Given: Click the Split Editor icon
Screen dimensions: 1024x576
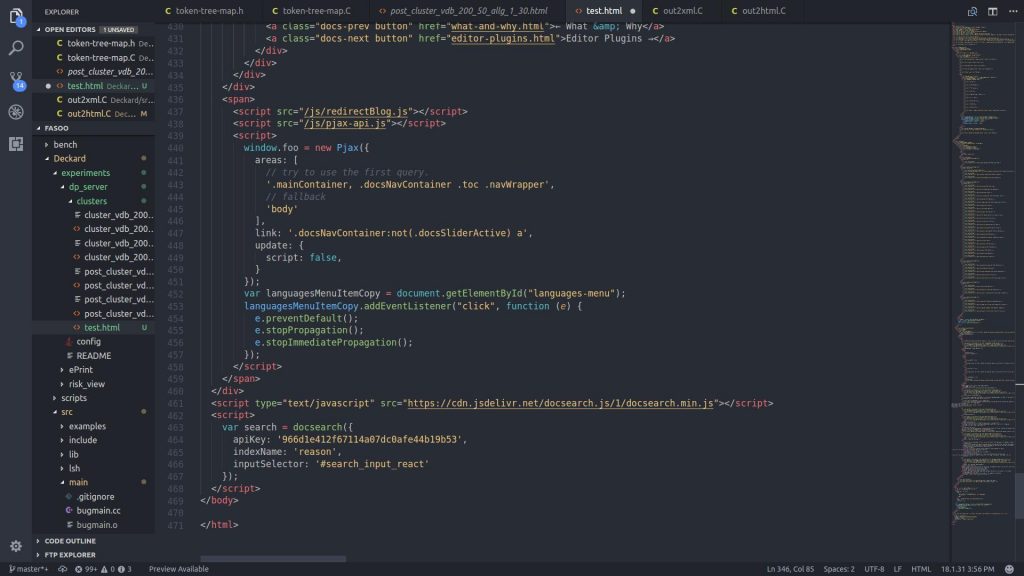Looking at the screenshot, I should (993, 11).
